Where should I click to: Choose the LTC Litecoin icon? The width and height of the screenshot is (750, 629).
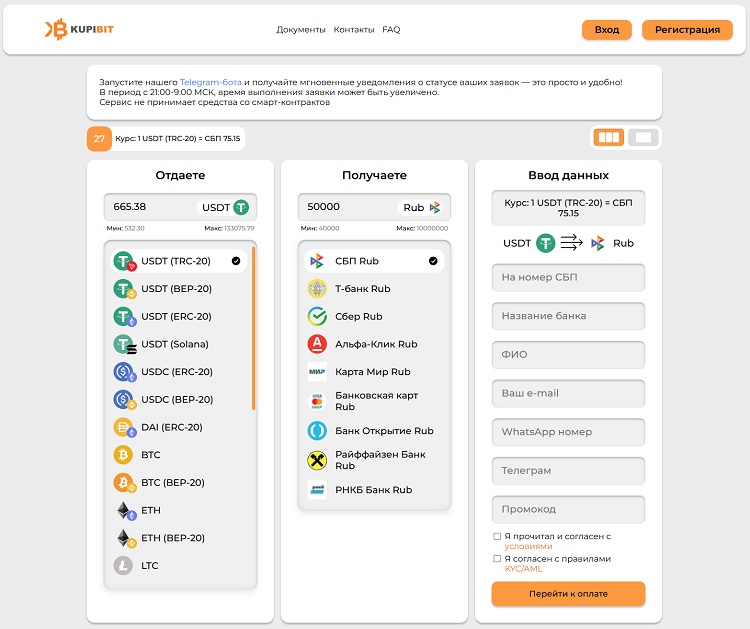pyautogui.click(x=123, y=566)
